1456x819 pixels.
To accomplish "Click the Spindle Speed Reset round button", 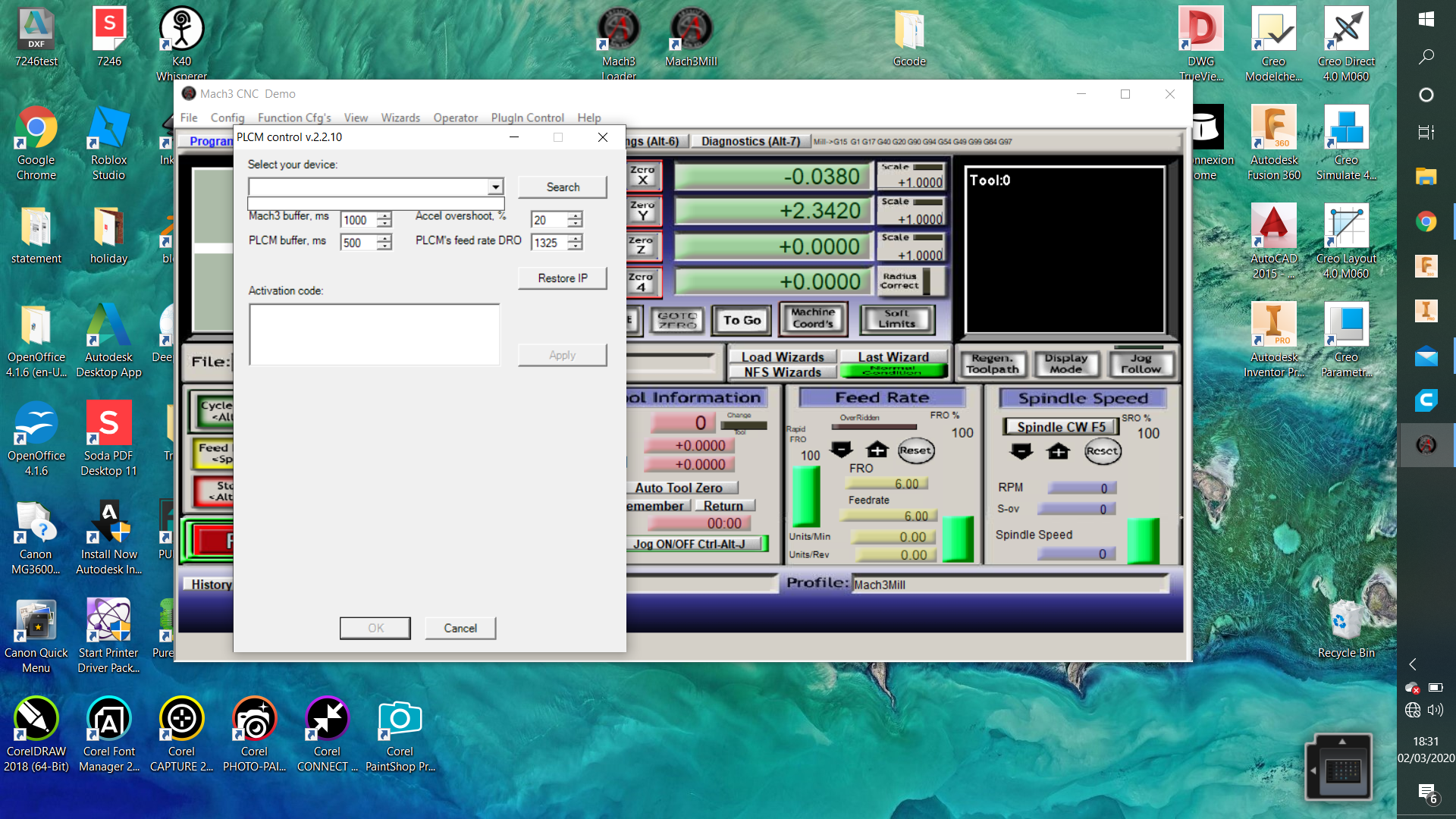I will 1102,451.
